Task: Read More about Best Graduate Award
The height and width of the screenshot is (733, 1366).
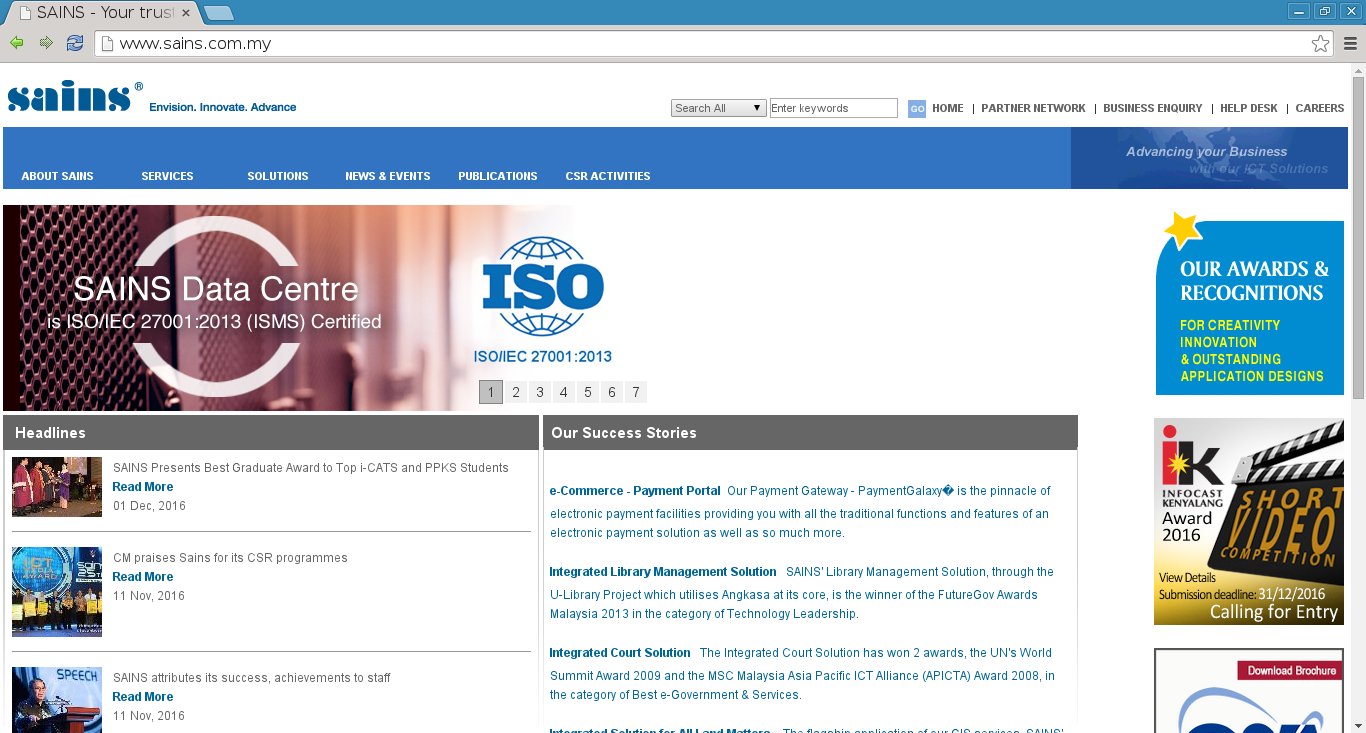Action: [143, 487]
